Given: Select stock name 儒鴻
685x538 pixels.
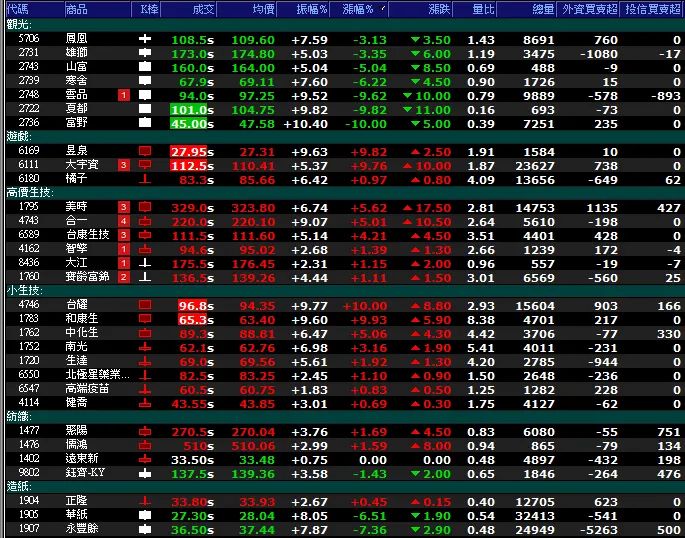Looking at the screenshot, I should 76,445.
